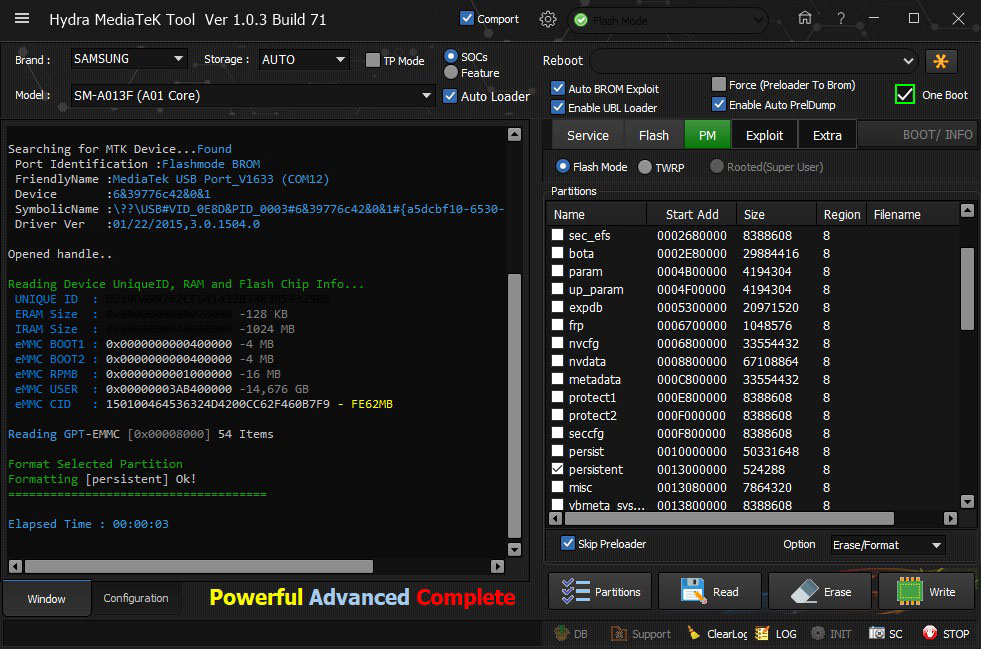The image size is (981, 649).
Task: Switch to the Exploit tab
Action: point(764,135)
